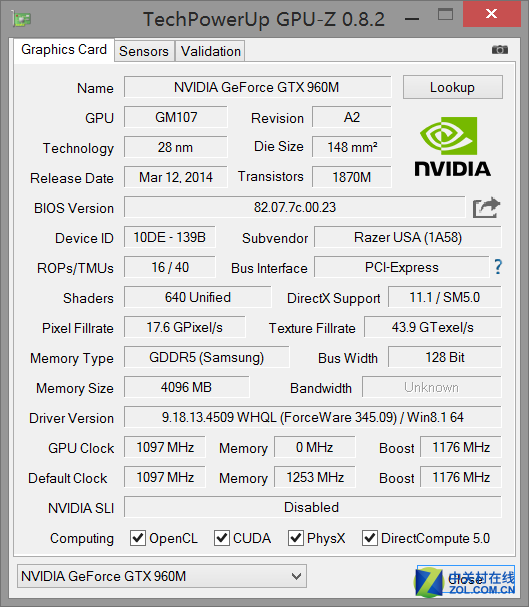Click the Bus Interface question mark
The width and height of the screenshot is (529, 607).
pyautogui.click(x=498, y=267)
